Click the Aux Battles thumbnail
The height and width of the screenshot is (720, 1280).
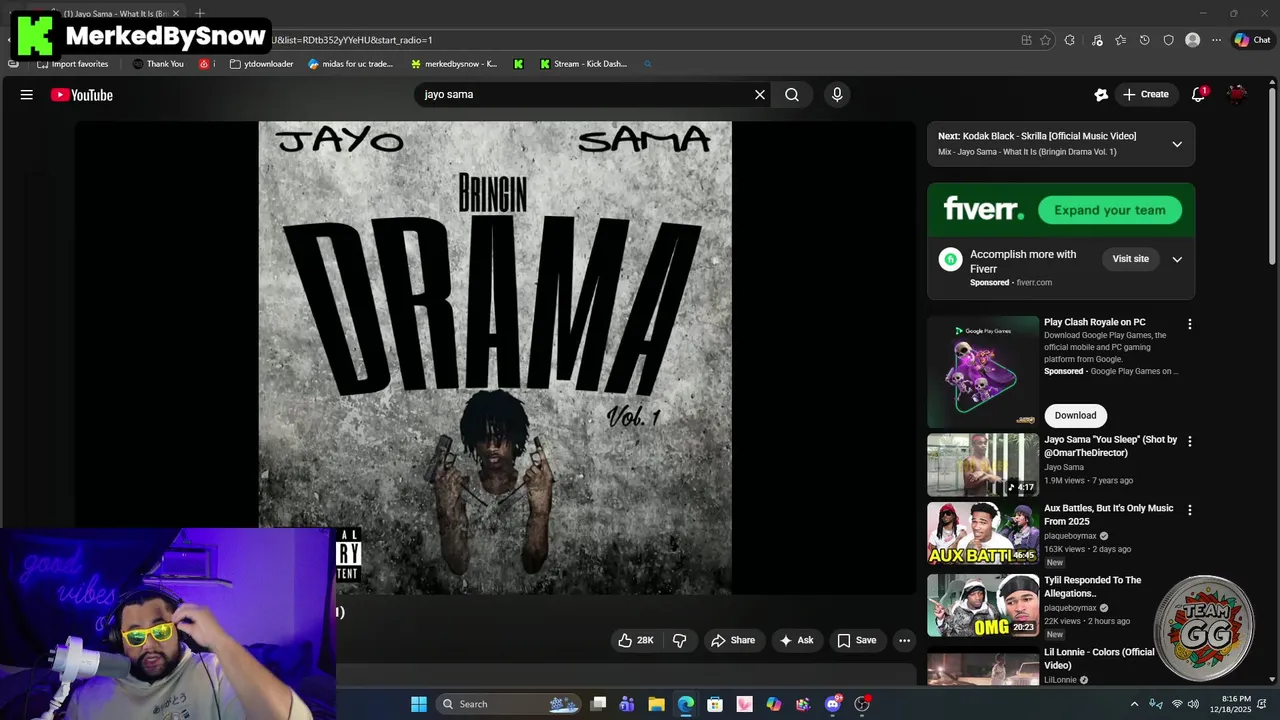[x=983, y=533]
